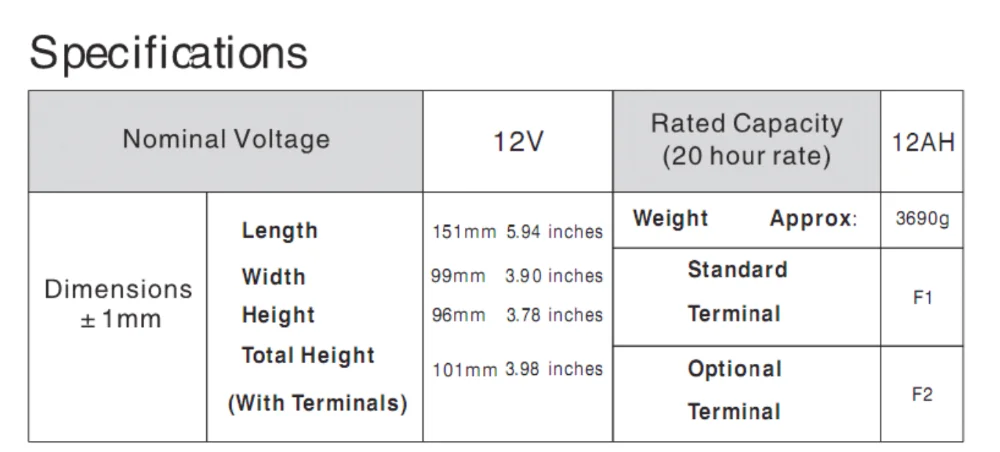The image size is (1000, 452).
Task: Click the Standard Terminal label
Action: [x=736, y=292]
